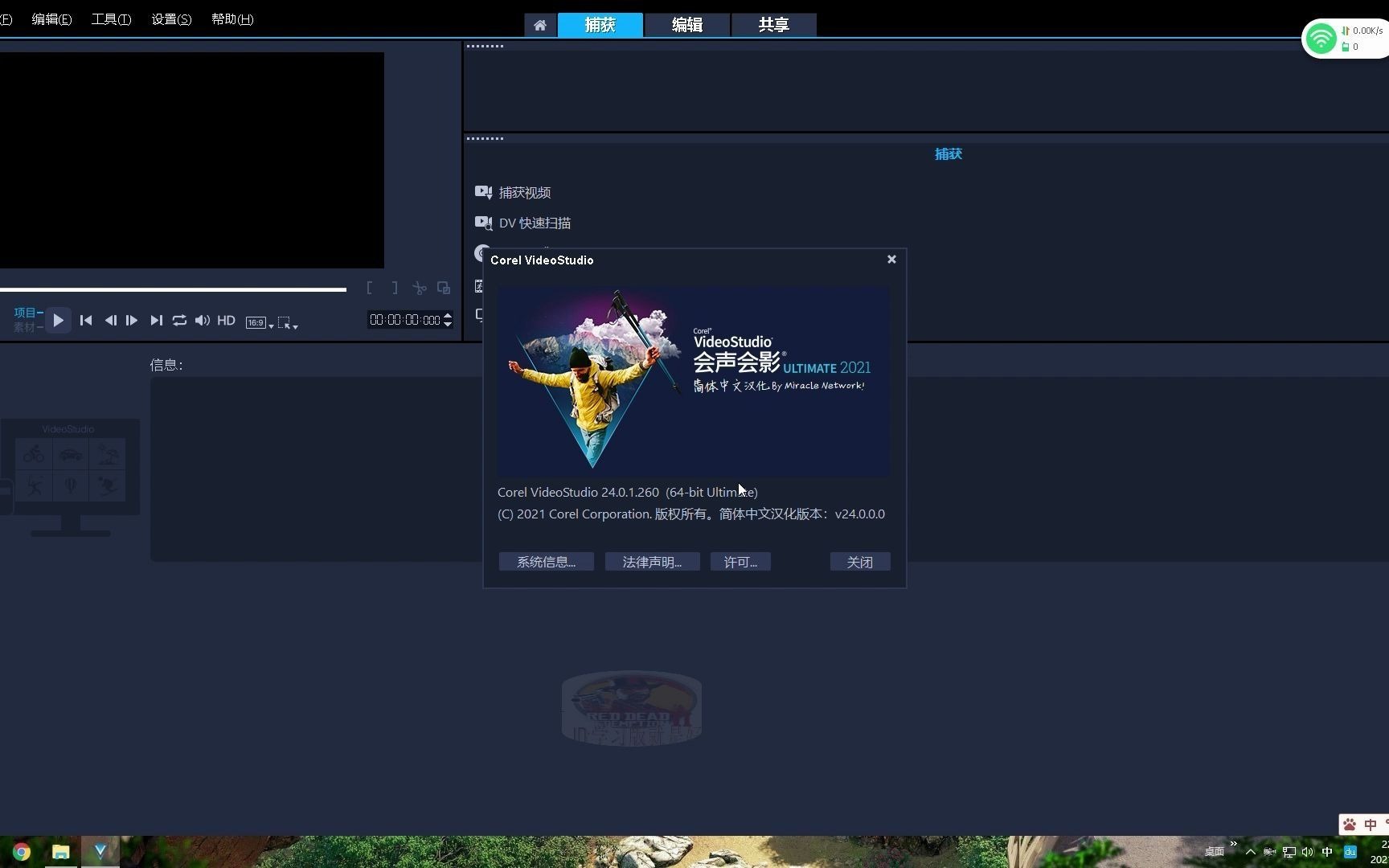This screenshot has height=868, width=1389.
Task: Play the preview
Action: pos(58,321)
